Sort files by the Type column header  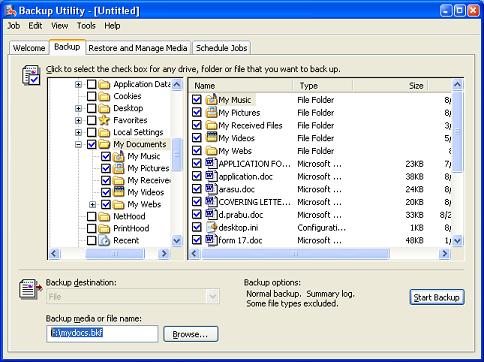[x=322, y=86]
